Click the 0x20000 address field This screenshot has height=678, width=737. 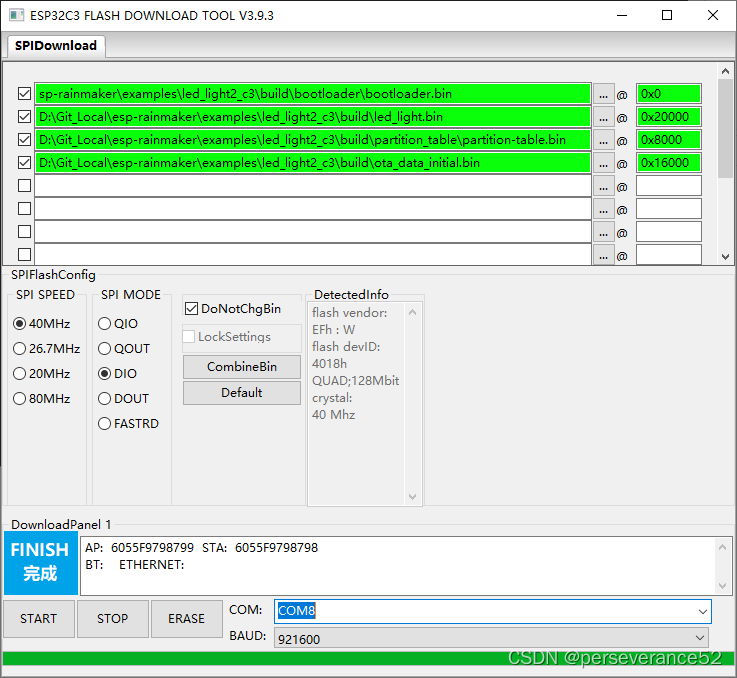668,117
